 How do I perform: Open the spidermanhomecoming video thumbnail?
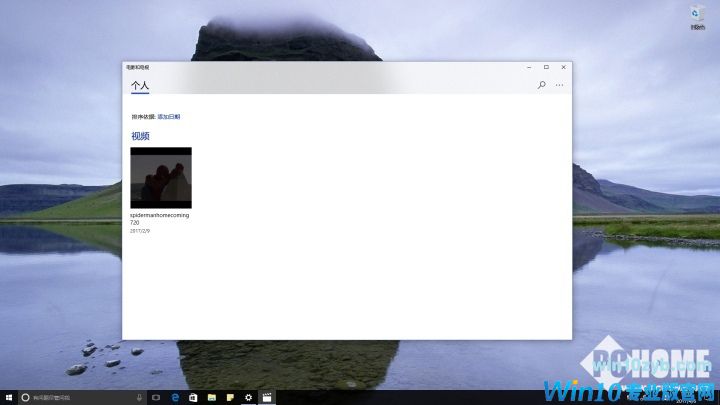(x=161, y=177)
